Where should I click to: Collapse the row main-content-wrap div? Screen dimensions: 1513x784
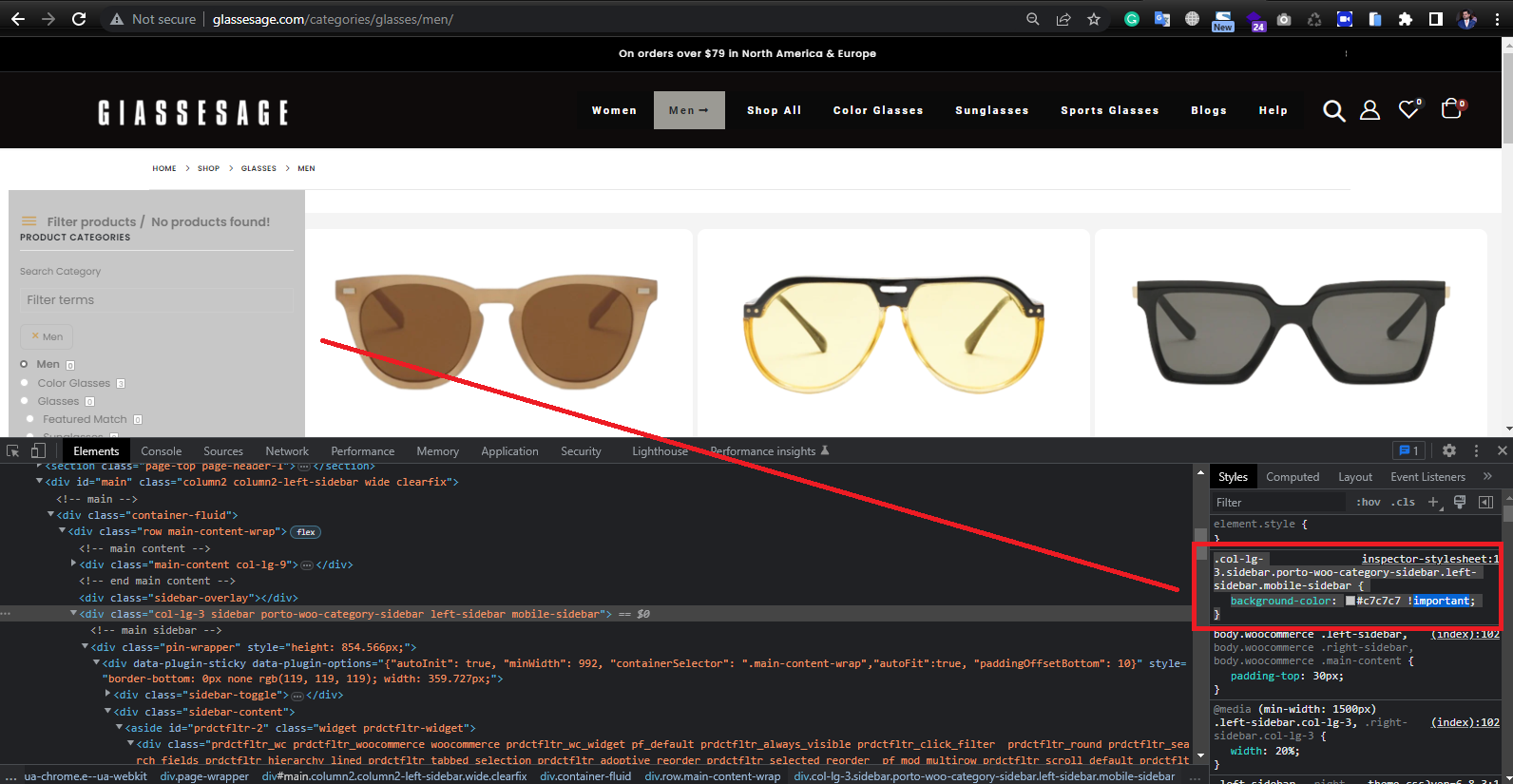(x=62, y=531)
